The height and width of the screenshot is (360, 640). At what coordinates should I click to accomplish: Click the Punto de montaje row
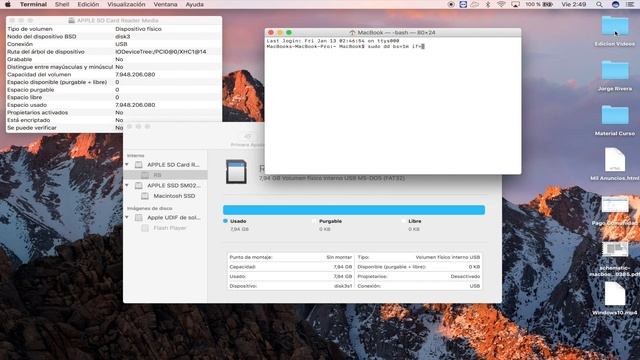coord(291,257)
